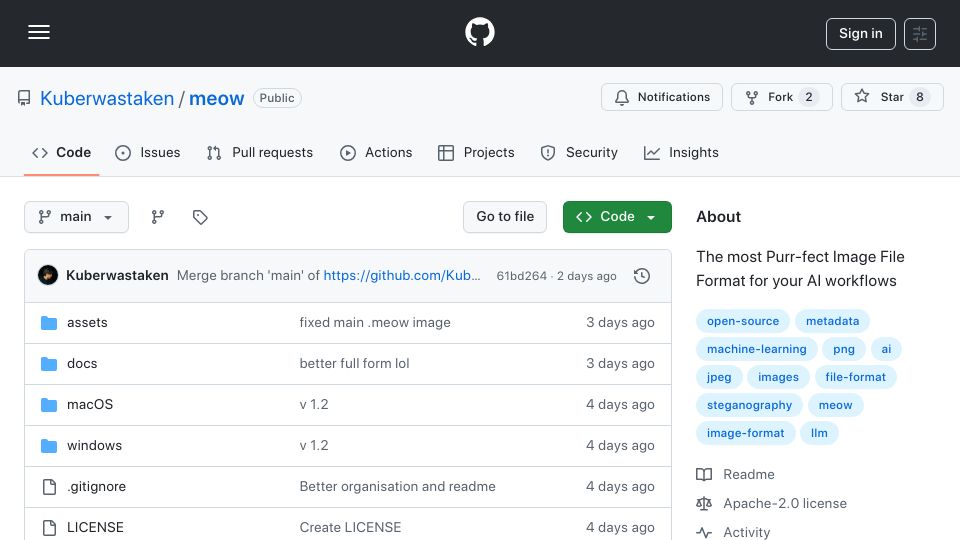Select the images topic tag
This screenshot has width=960, height=540.
point(778,377)
